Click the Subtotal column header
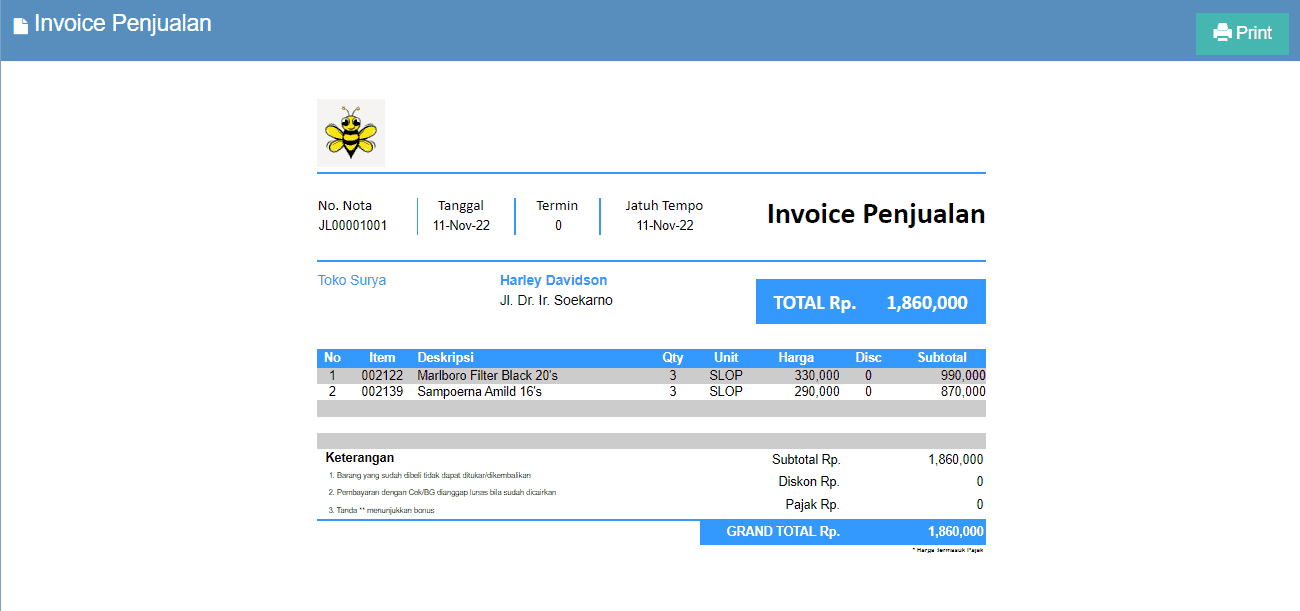The width and height of the screenshot is (1300, 611). (x=942, y=358)
